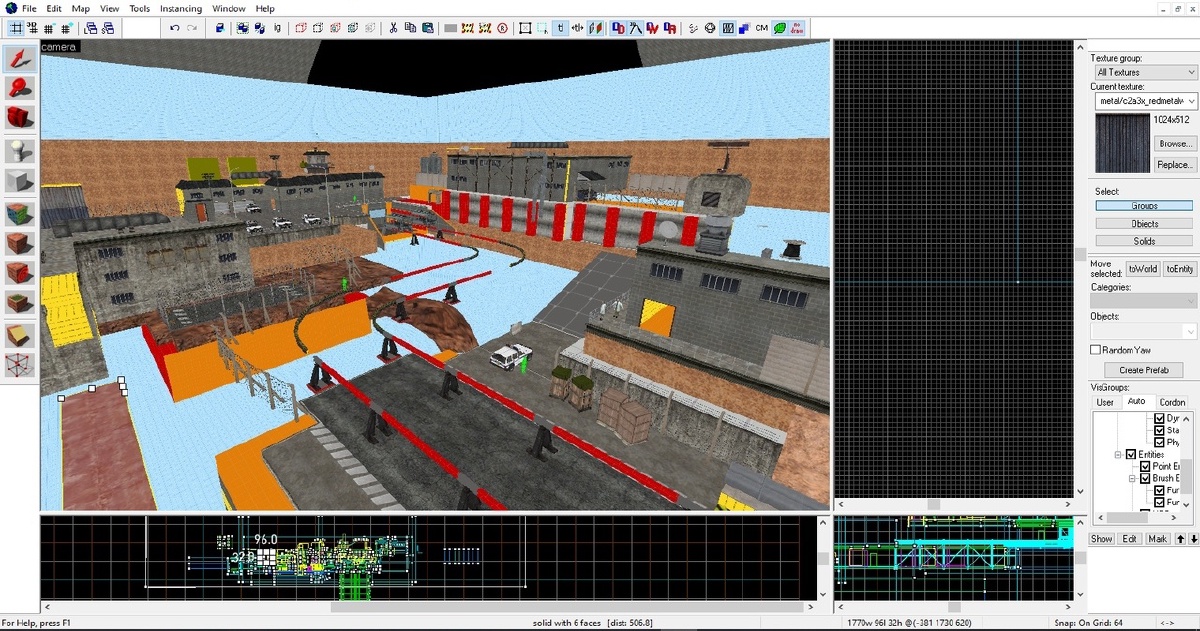The image size is (1200, 631).
Task: Select the Entity tool lightbulb icon
Action: tap(20, 151)
